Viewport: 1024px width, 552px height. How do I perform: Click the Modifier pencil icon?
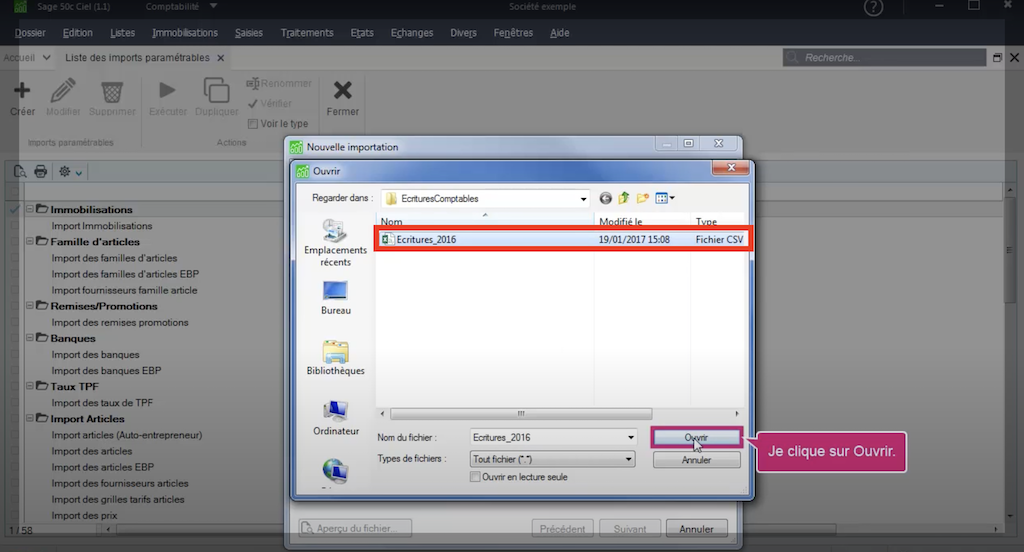pos(63,90)
